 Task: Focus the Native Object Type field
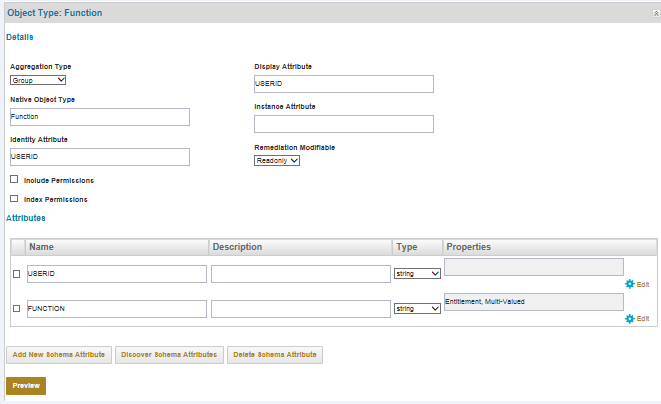coord(99,117)
